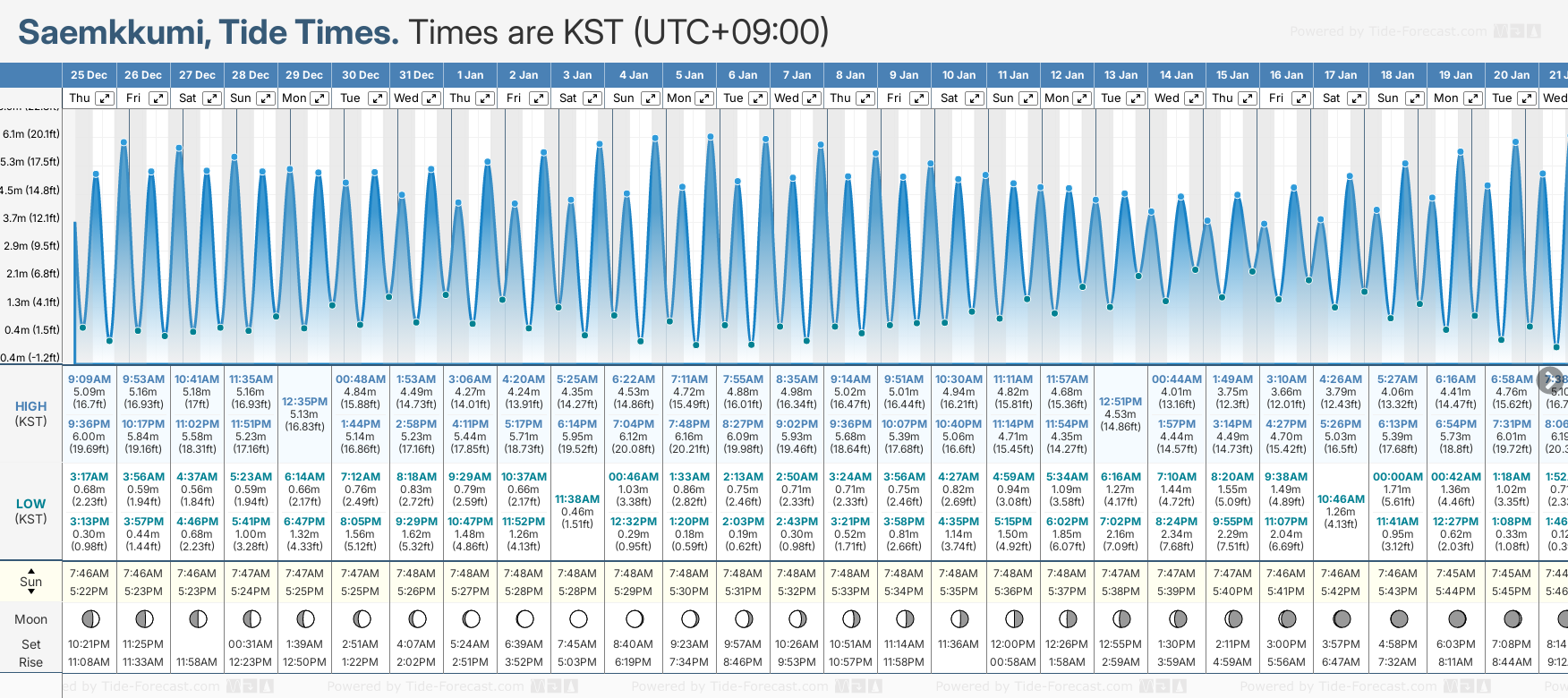Select the new moon icon under 18 Jan
Screen dimensions: 1568x698
click(x=1398, y=618)
